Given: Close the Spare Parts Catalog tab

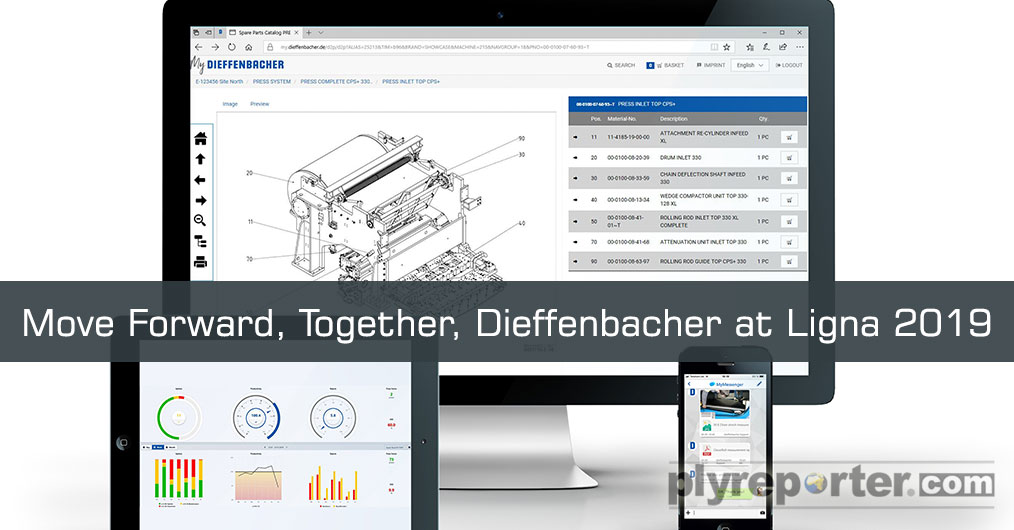Looking at the screenshot, I should 297,32.
